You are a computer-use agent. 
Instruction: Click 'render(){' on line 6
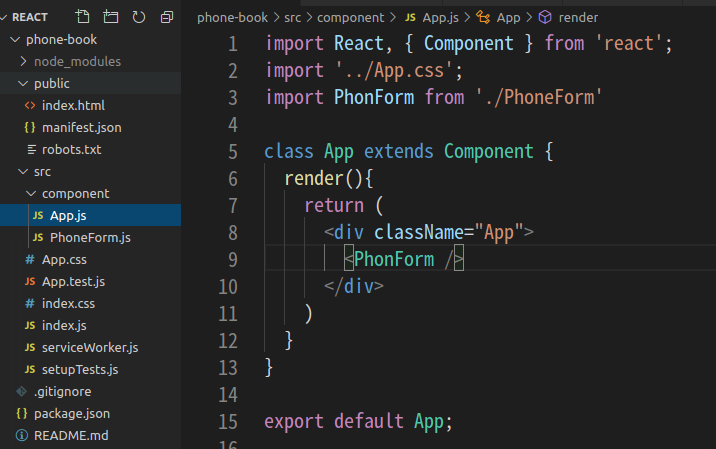(329, 179)
